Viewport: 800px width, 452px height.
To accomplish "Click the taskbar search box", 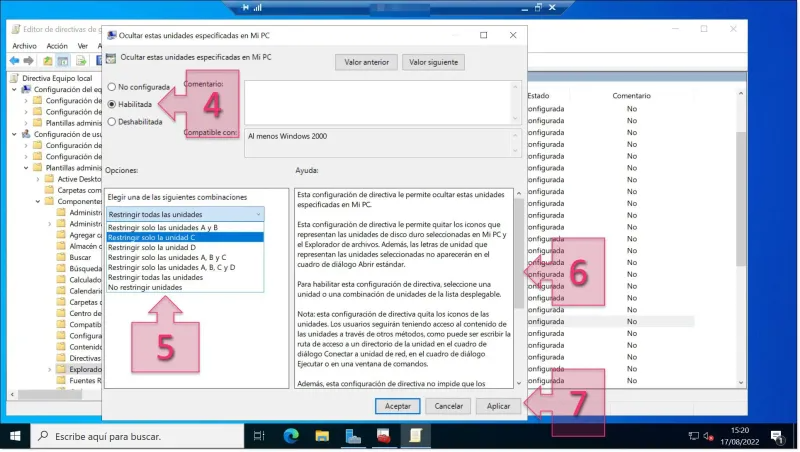I will pyautogui.click(x=138, y=436).
